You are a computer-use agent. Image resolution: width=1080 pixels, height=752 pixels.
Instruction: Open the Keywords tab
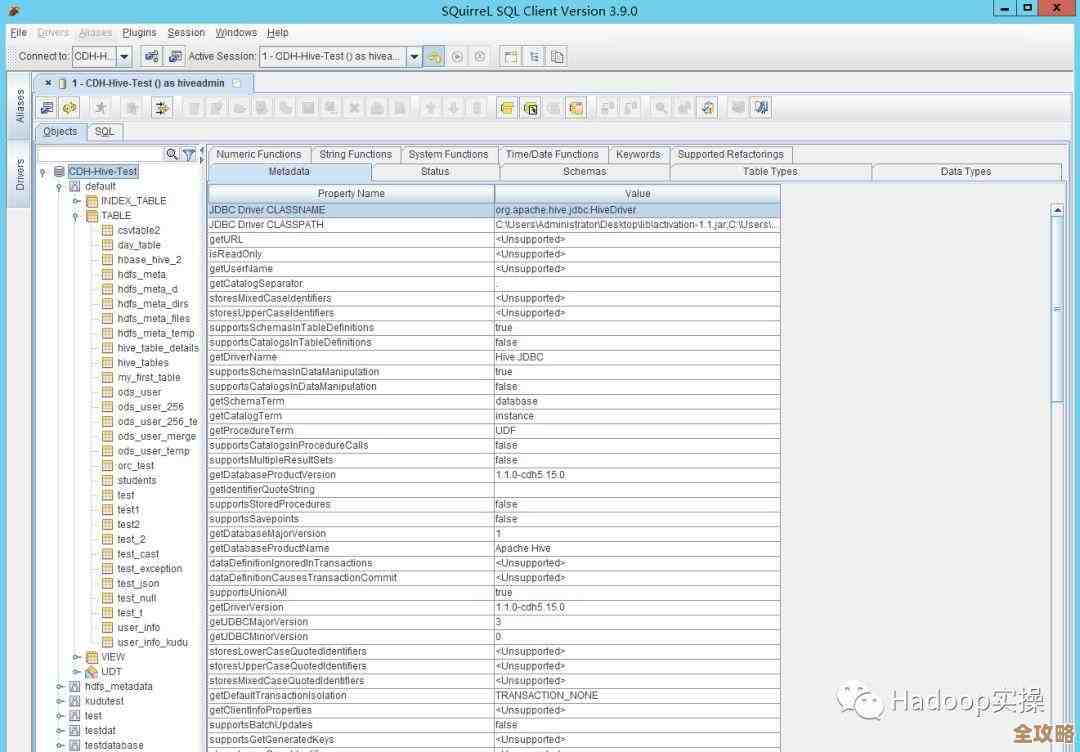637,154
